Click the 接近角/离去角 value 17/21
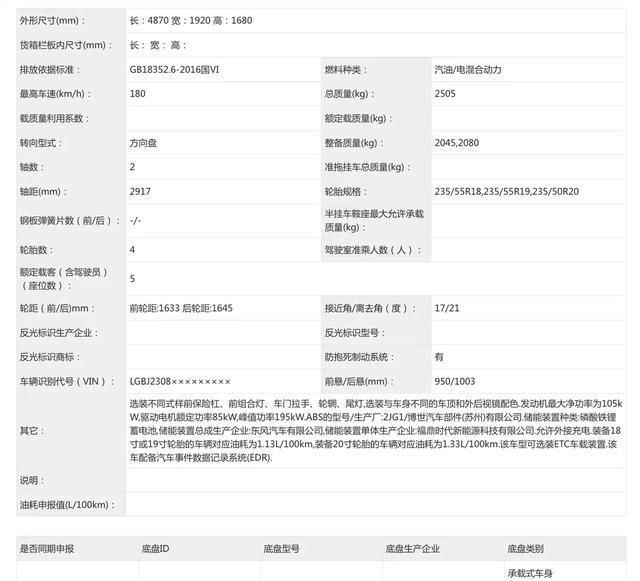 tap(446, 308)
